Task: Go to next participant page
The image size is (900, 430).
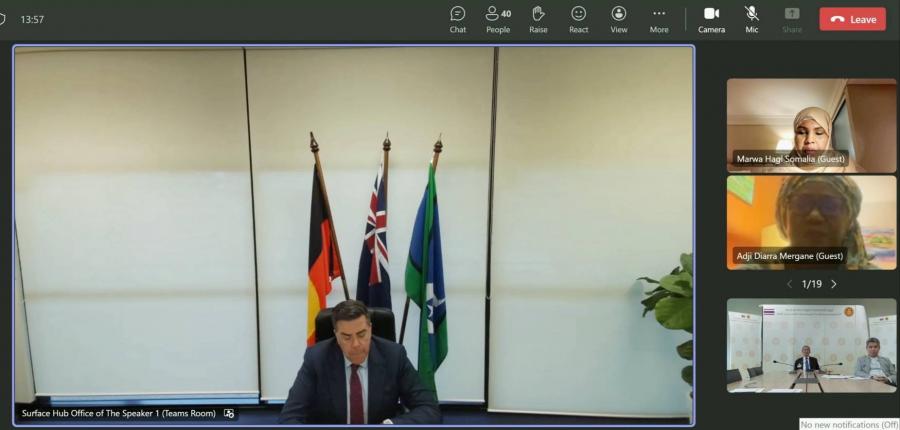Action: coord(834,284)
